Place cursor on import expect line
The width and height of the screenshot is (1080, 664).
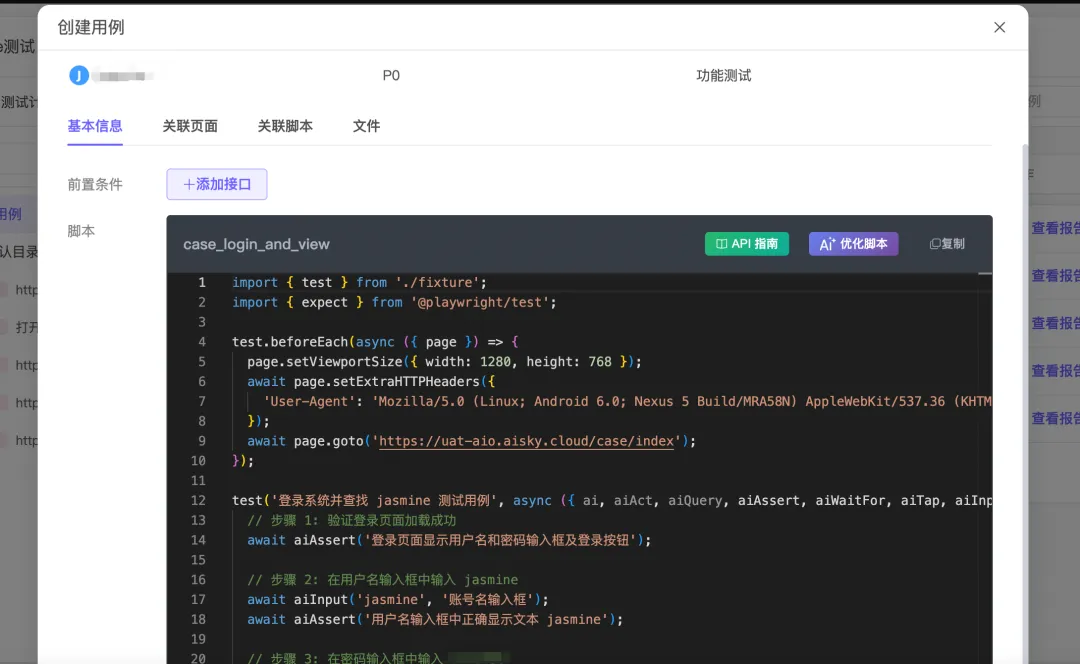click(394, 302)
